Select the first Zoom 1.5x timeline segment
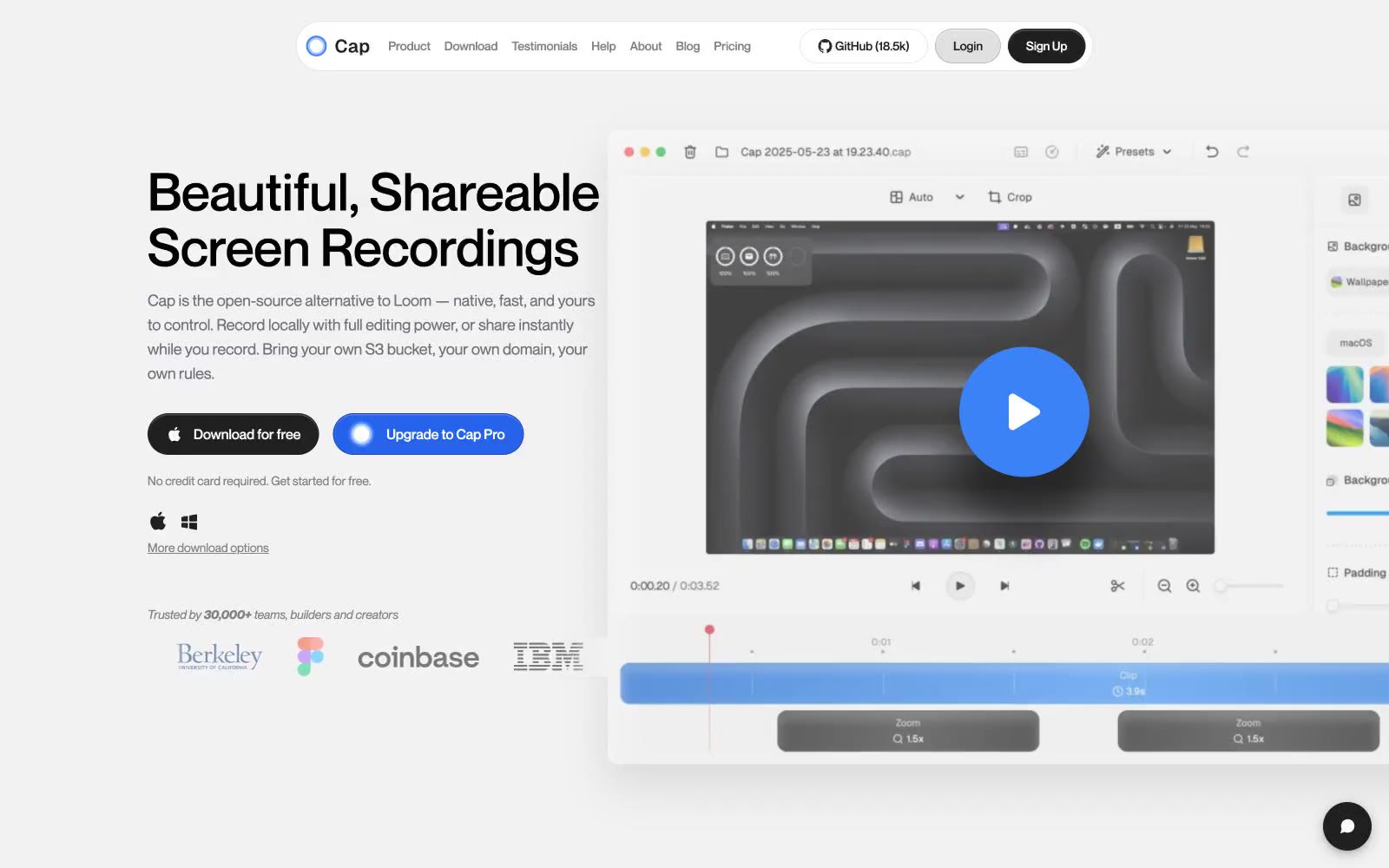 [x=907, y=731]
